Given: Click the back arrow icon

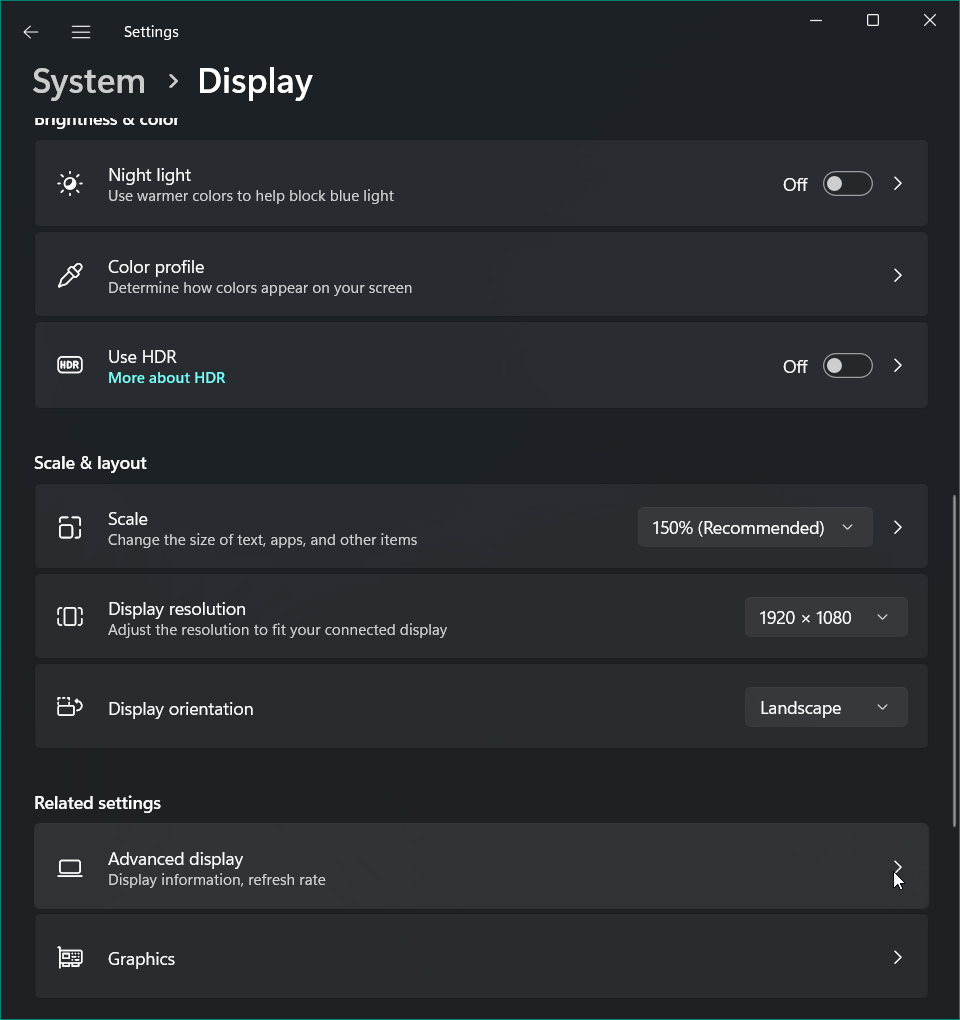Looking at the screenshot, I should (30, 31).
